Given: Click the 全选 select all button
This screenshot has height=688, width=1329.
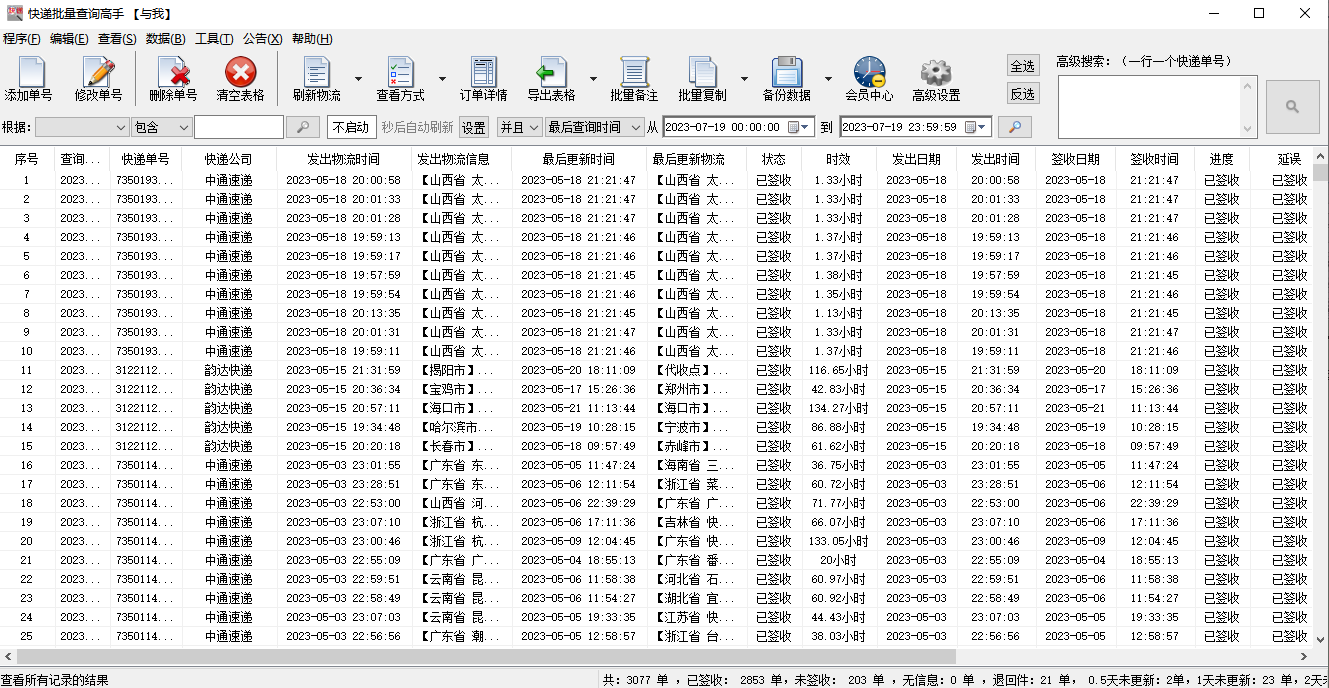Looking at the screenshot, I should click(1022, 66).
